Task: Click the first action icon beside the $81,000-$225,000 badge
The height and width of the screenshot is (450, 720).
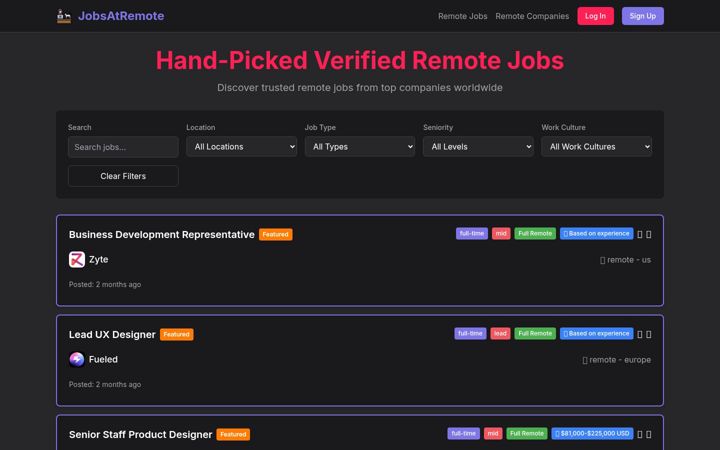Action: point(640,434)
